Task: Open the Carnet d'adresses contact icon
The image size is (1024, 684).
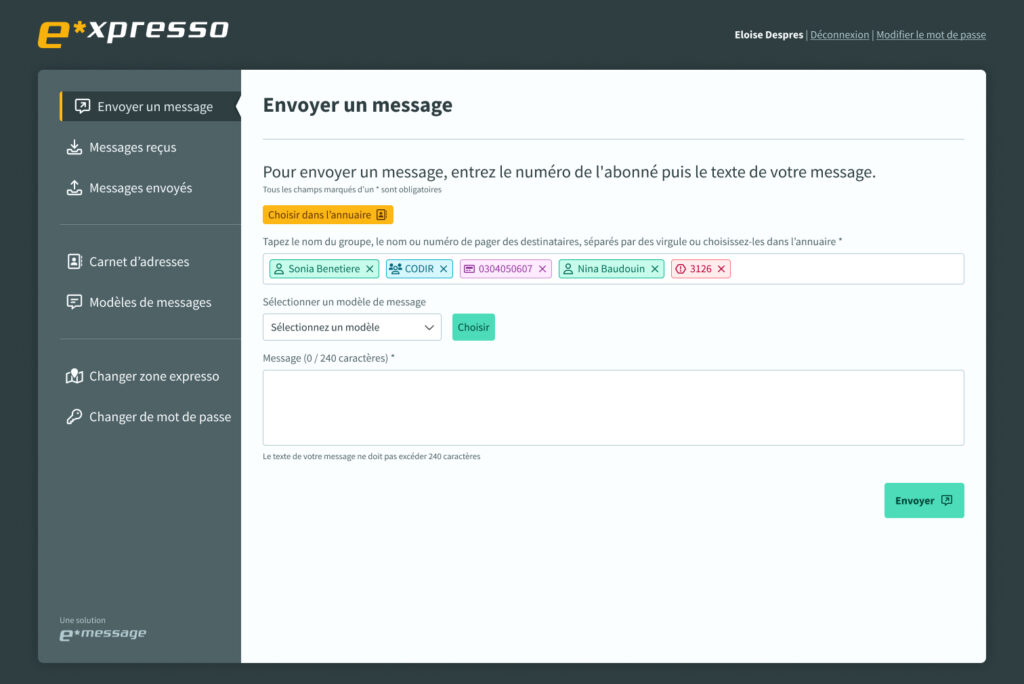Action: tap(74, 261)
